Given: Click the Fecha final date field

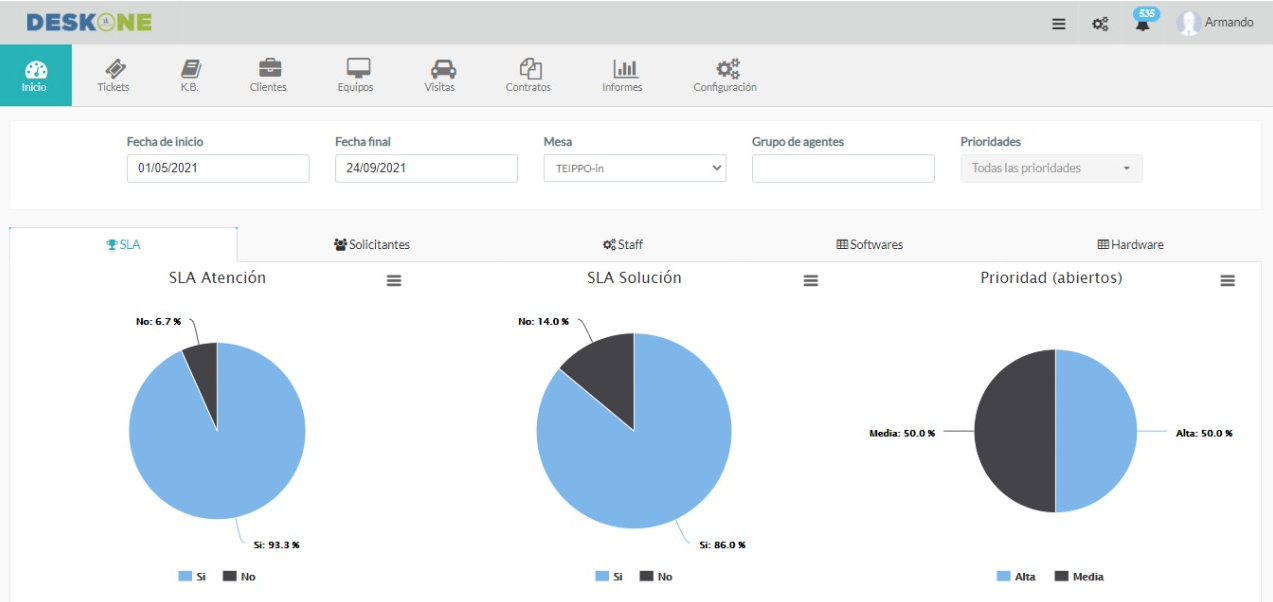Looking at the screenshot, I should (426, 168).
